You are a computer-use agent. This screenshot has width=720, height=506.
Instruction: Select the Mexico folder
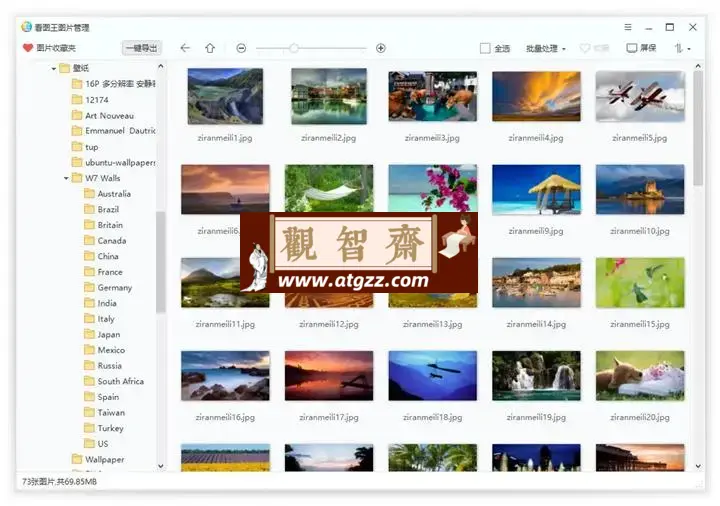point(105,350)
